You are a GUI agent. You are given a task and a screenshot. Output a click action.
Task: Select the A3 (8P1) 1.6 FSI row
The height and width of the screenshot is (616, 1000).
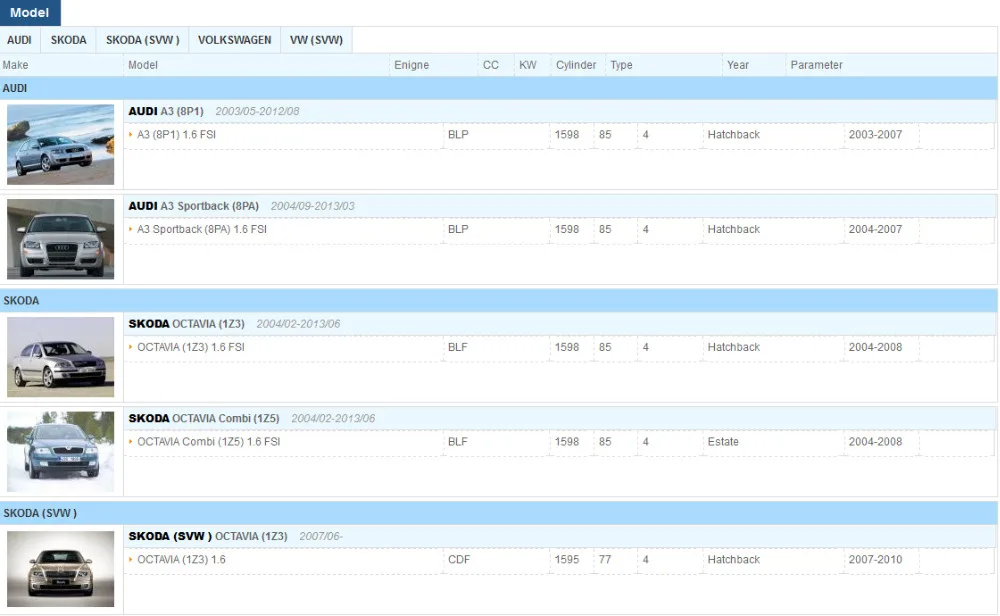pyautogui.click(x=559, y=135)
